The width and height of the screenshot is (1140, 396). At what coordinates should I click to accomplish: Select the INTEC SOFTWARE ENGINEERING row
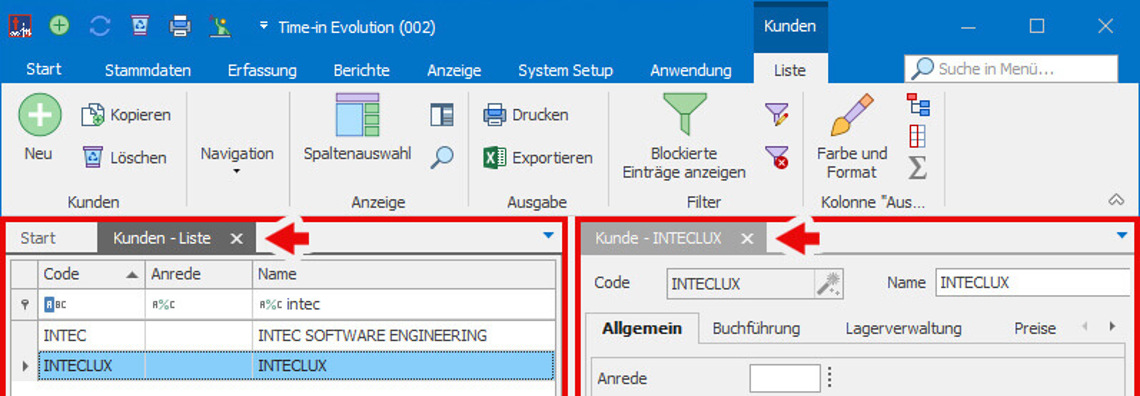coord(286,336)
